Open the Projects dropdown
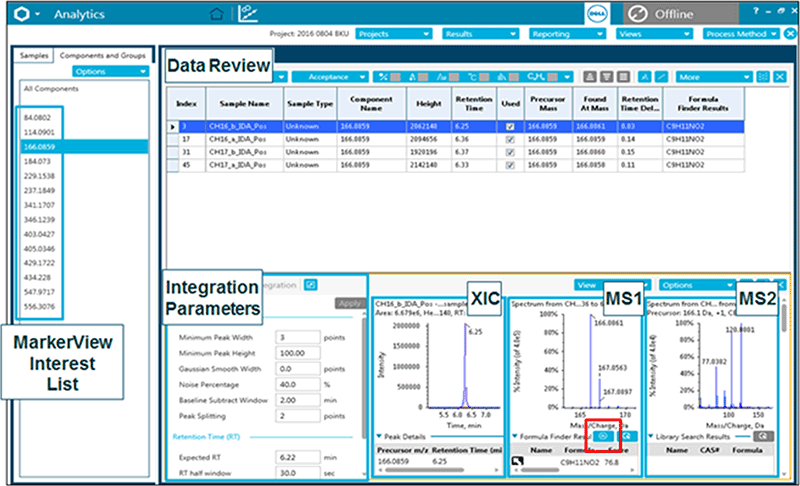This screenshot has height=486, width=800. point(393,34)
